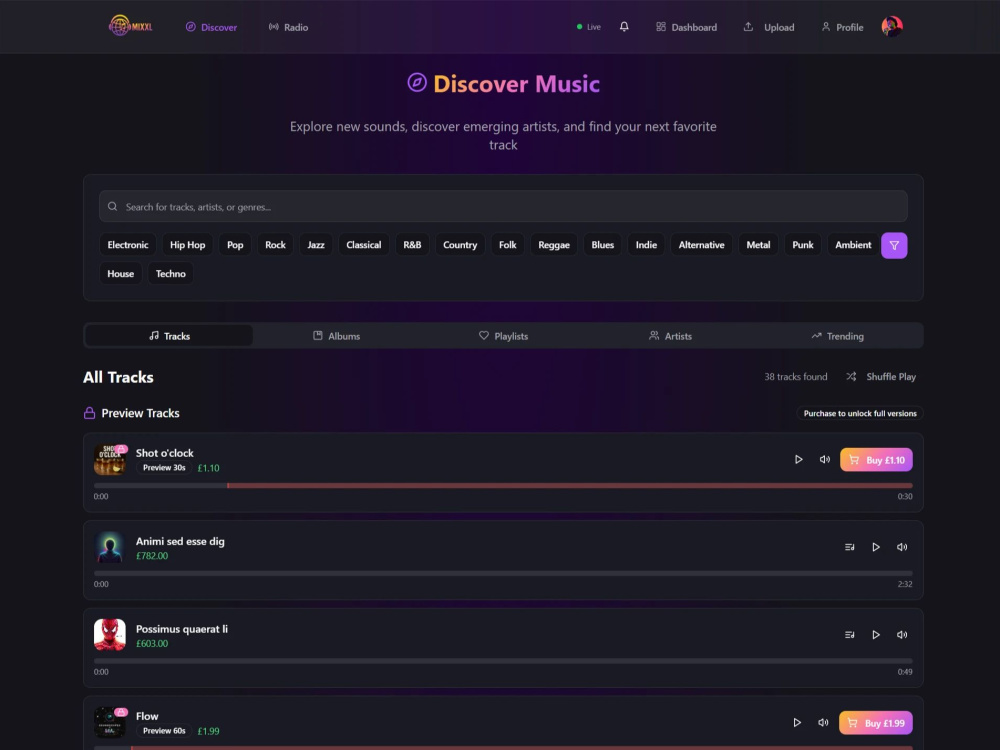This screenshot has height=750, width=1000.
Task: Seek within Possimus quaerat li progress bar
Action: (503, 661)
